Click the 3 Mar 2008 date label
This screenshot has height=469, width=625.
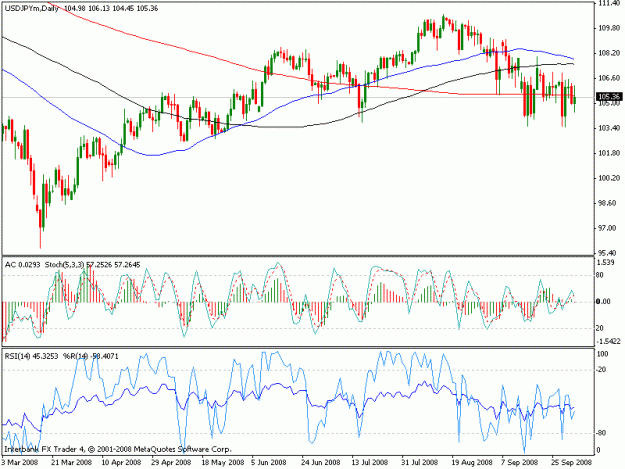pos(20,462)
